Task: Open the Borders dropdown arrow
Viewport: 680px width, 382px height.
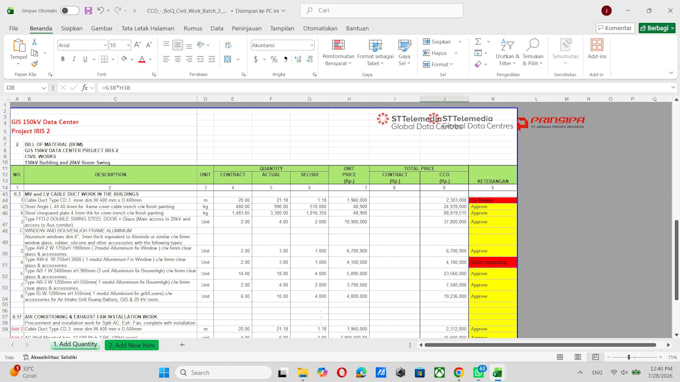Action: [x=113, y=59]
